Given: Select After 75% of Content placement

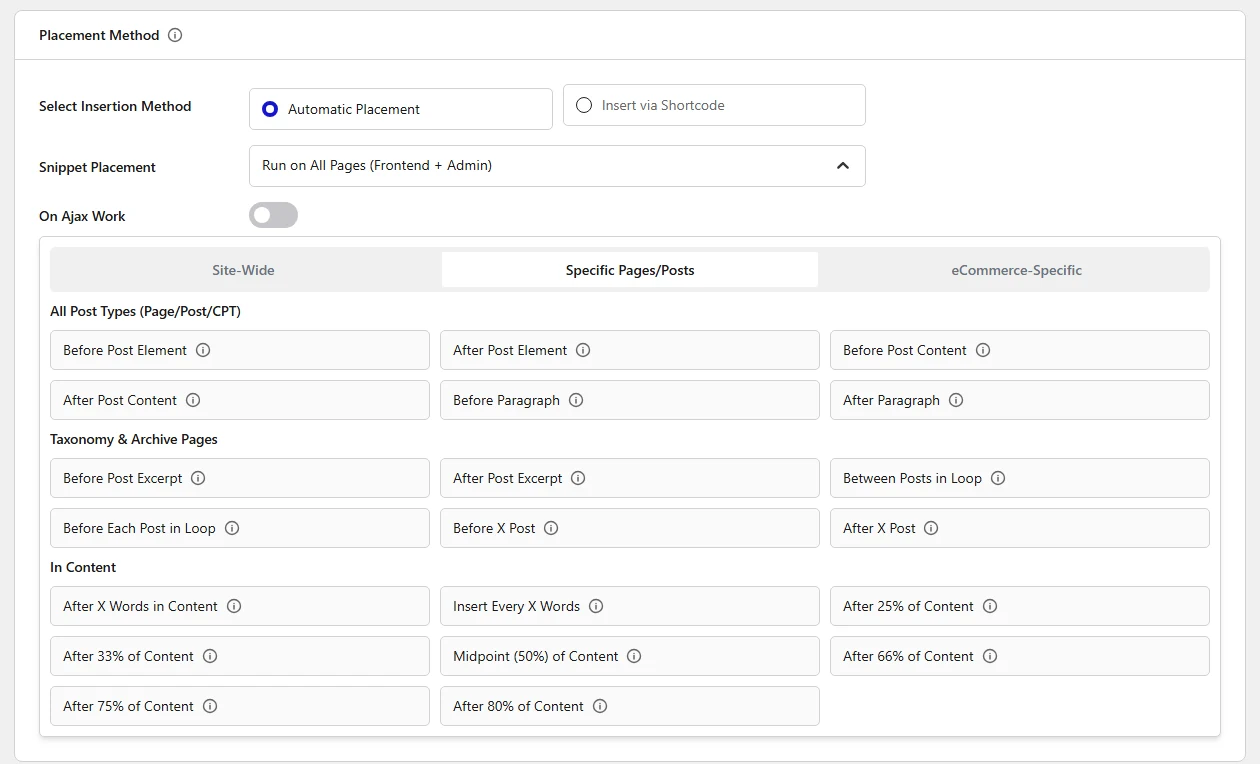Looking at the screenshot, I should (x=240, y=706).
